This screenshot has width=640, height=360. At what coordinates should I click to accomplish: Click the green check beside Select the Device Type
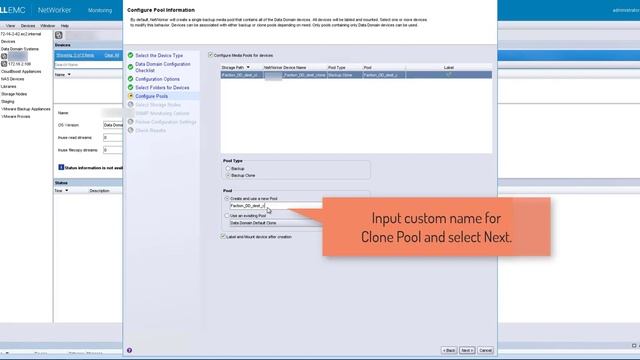[131, 55]
